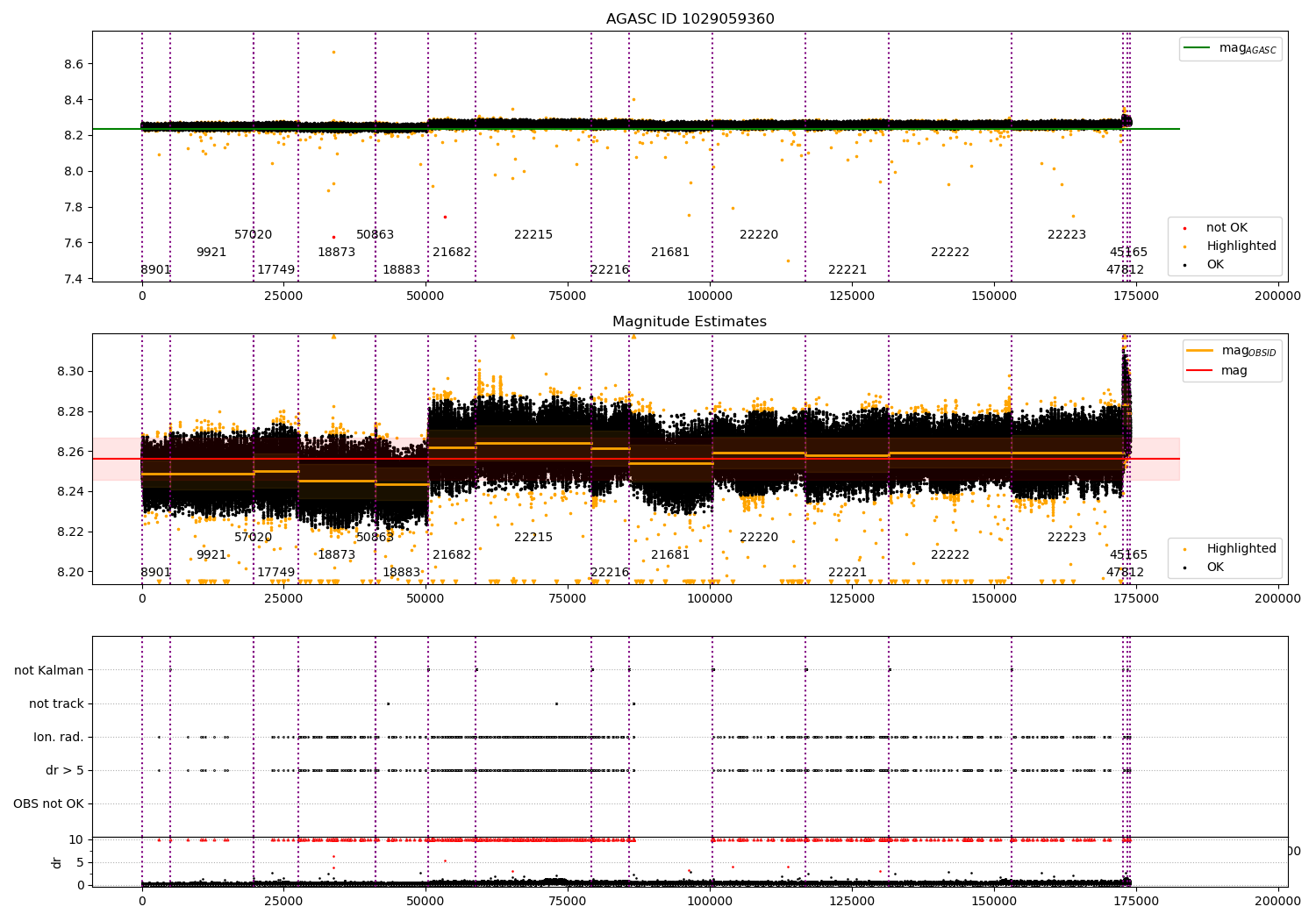Screen dimensions: 1316x921
Task: Click the 8.6 y-axis tick in top plot
Action: coord(74,64)
